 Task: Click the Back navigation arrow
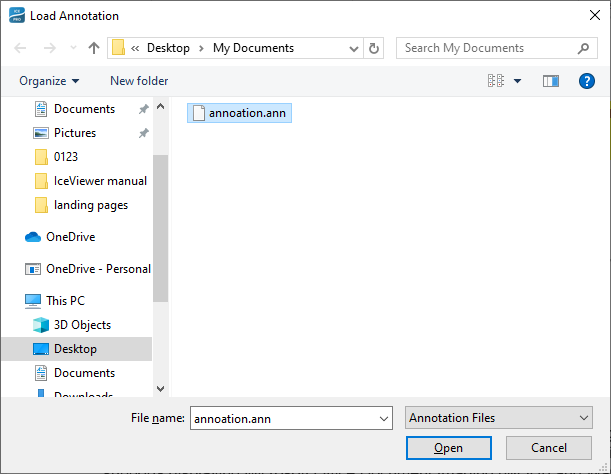pos(20,48)
